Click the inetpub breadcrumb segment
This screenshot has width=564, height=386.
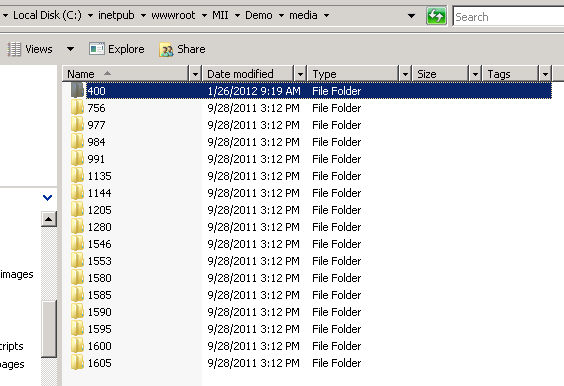[116, 15]
